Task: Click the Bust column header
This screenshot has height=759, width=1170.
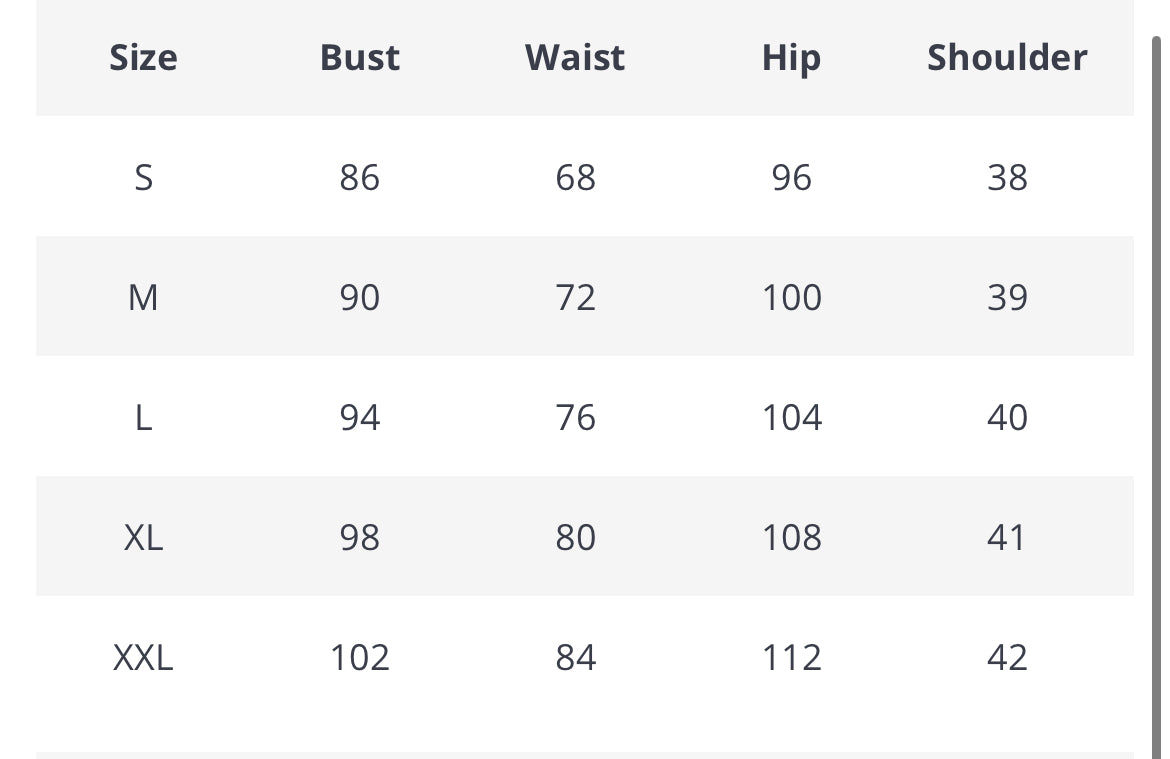Action: click(360, 57)
